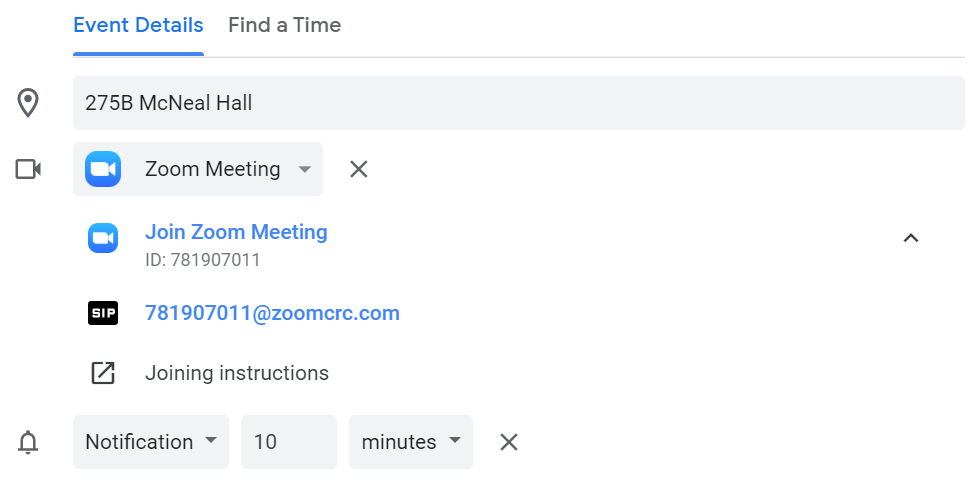Open the minutes unit dropdown

coord(411,442)
